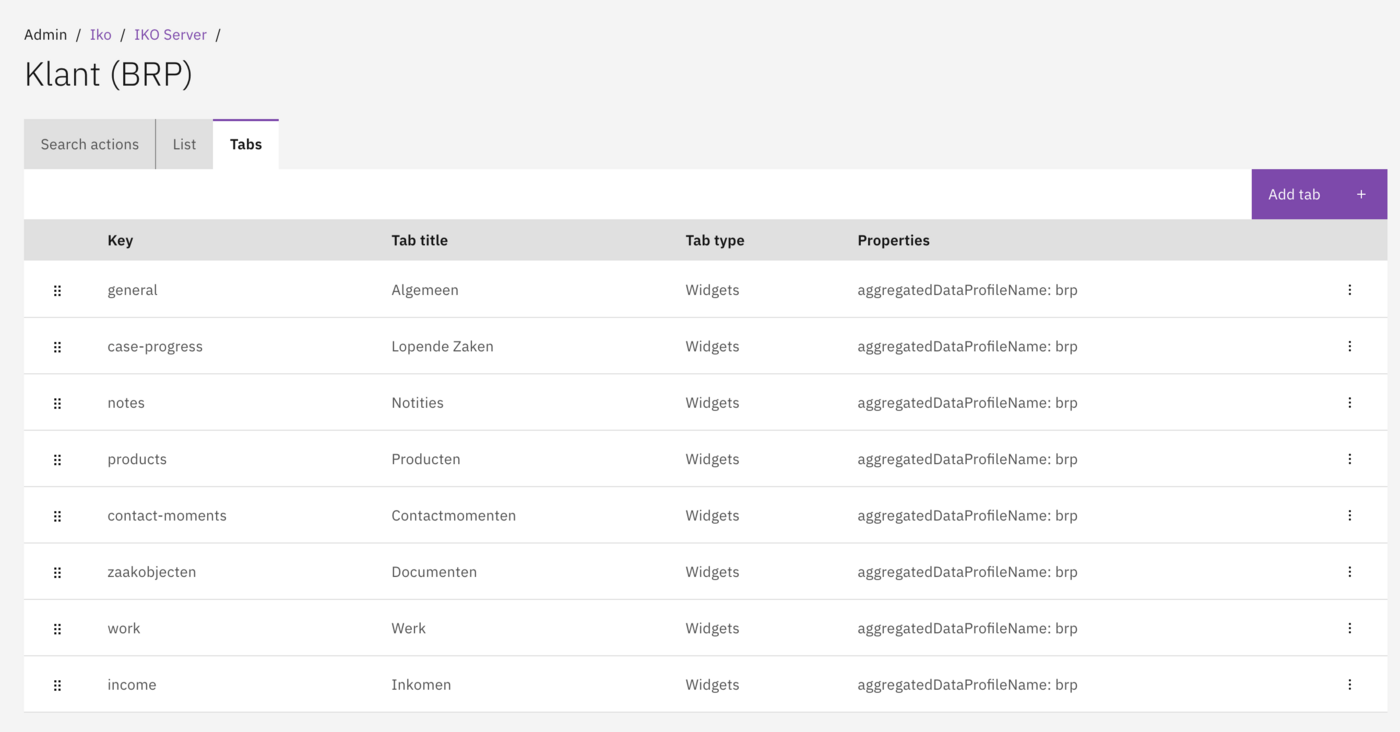Click the Werk tab title cell
Viewport: 1400px width, 732px height.
408,628
